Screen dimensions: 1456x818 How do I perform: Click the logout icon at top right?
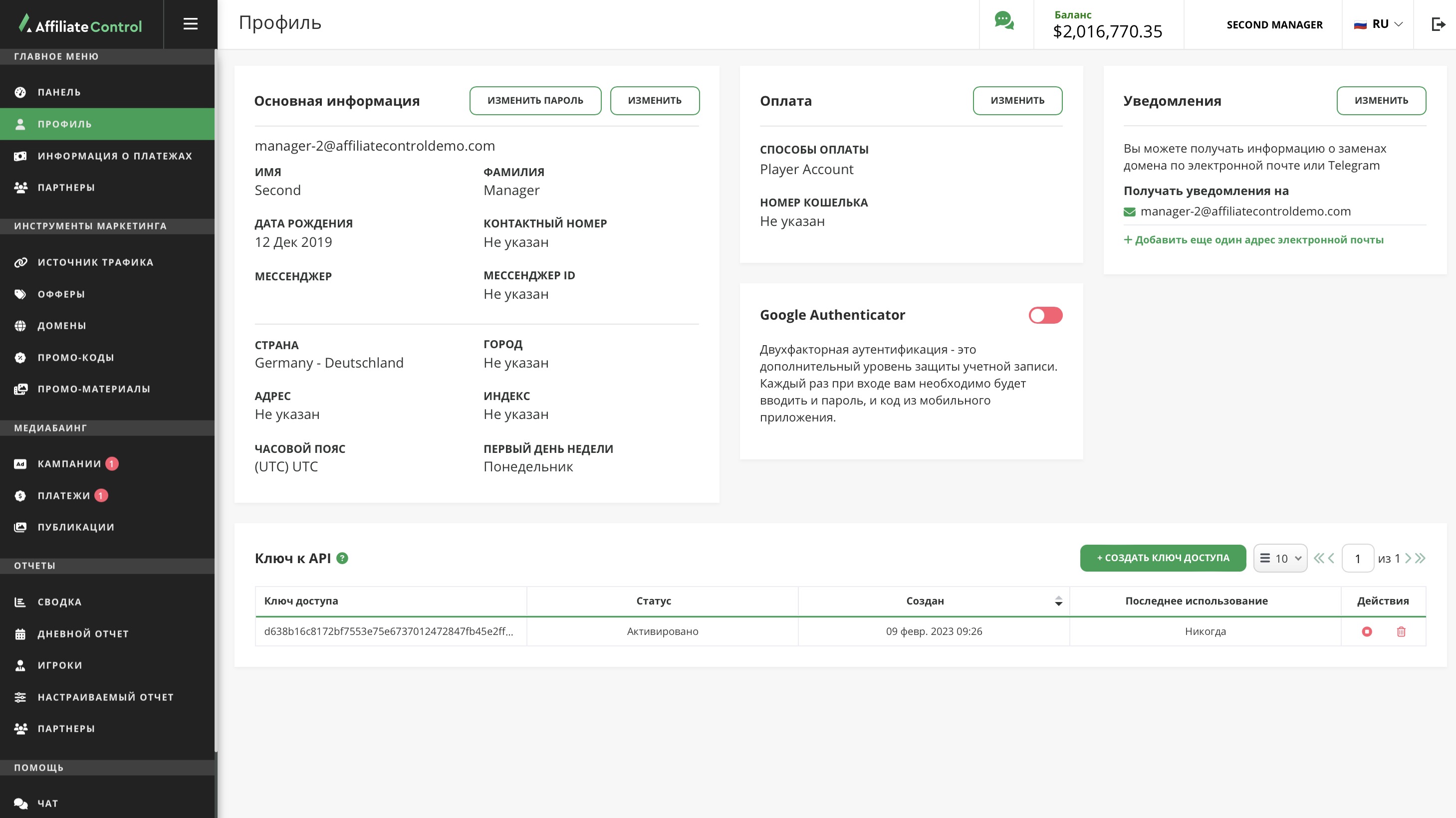point(1438,24)
